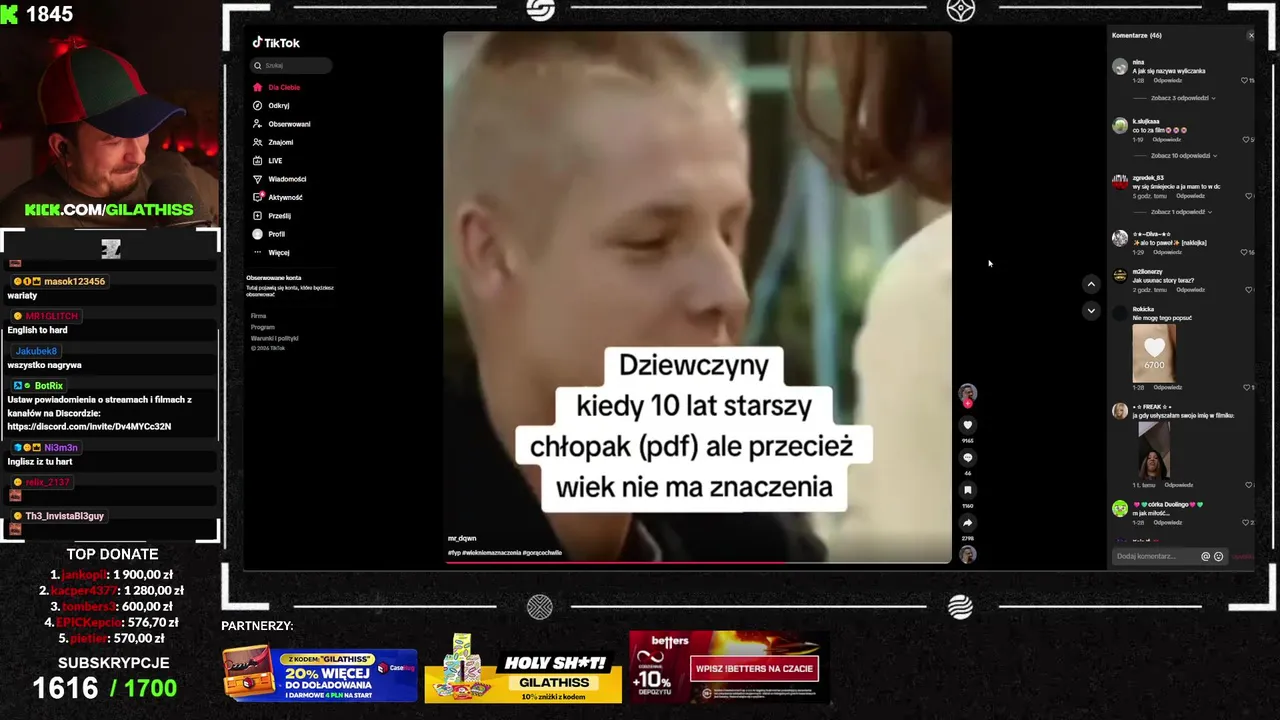Expand Zobacz 3 odpowiedzi
The width and height of the screenshot is (1280, 720).
1183,98
